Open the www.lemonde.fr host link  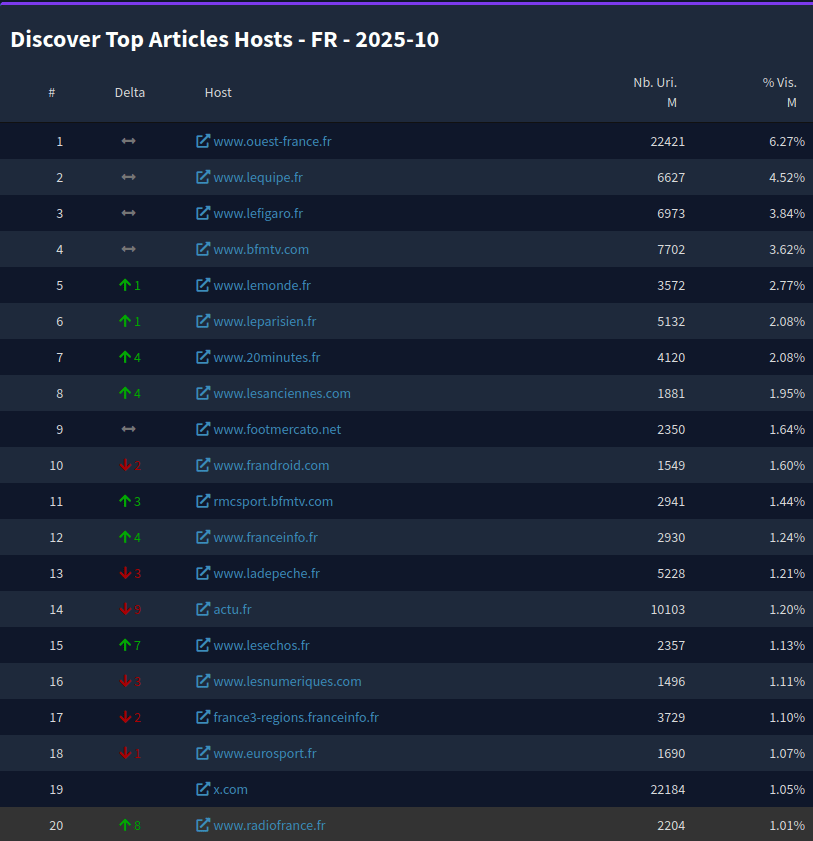click(x=262, y=285)
